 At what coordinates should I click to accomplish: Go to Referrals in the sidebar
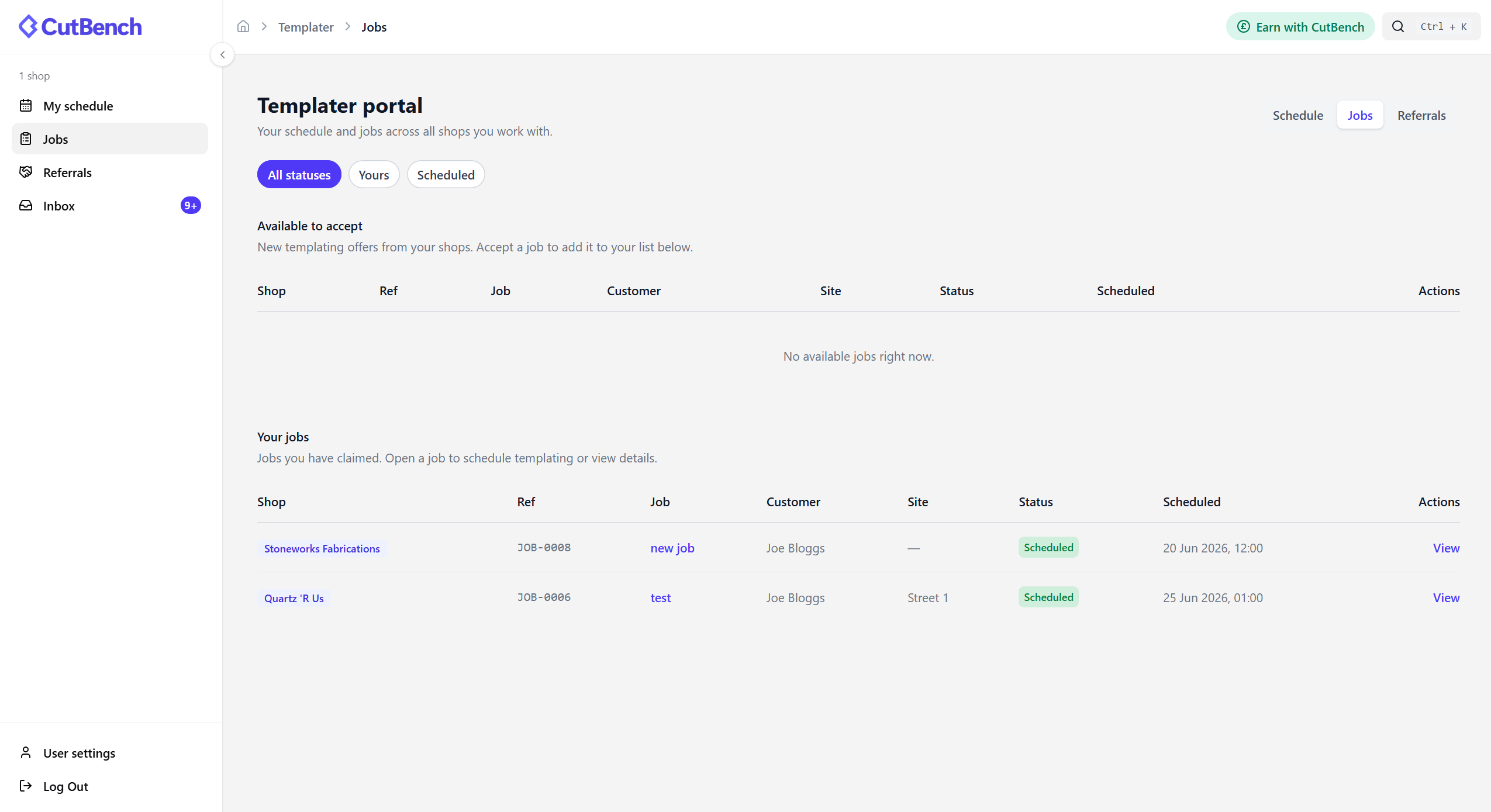tap(110, 172)
